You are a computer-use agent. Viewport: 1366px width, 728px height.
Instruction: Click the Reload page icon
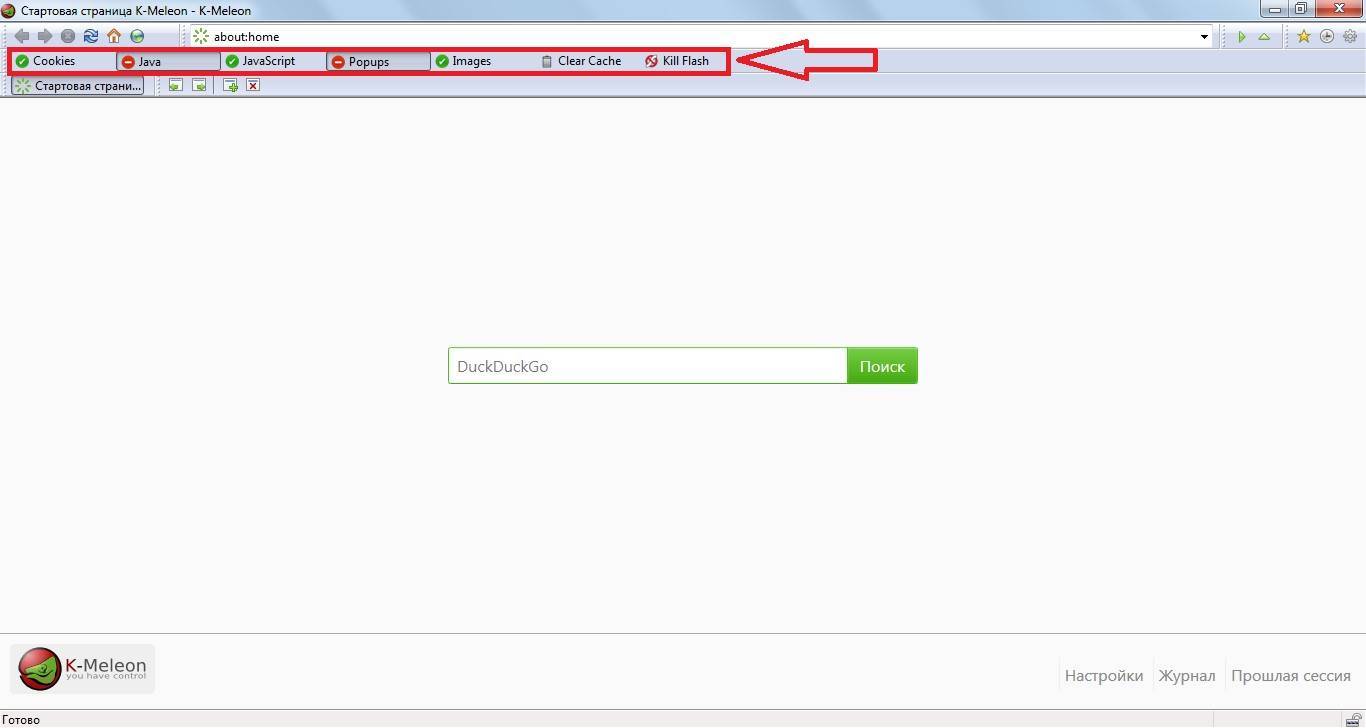(91, 36)
